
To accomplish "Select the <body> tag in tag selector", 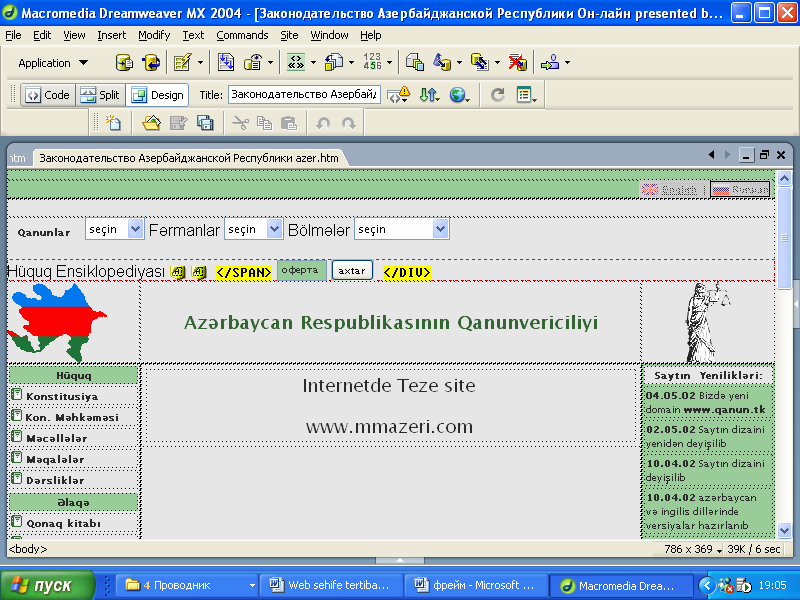I will [28, 549].
